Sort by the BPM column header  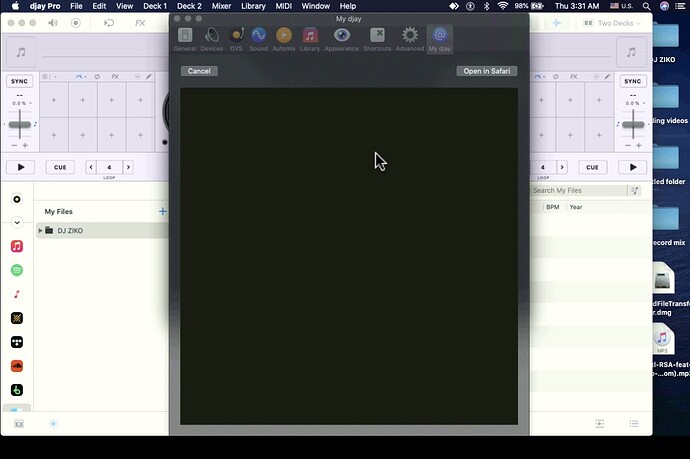click(x=553, y=207)
